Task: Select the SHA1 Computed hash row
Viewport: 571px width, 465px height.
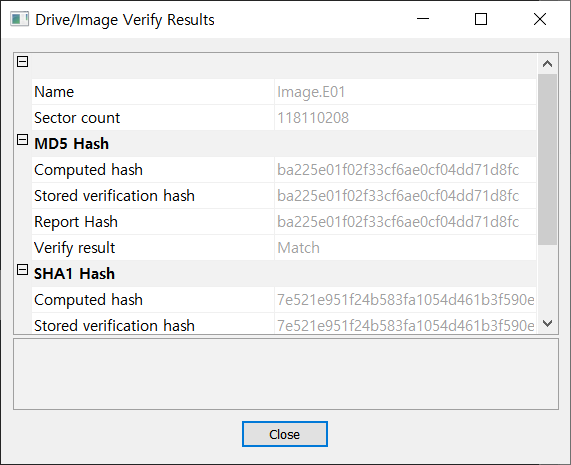Action: 284,300
